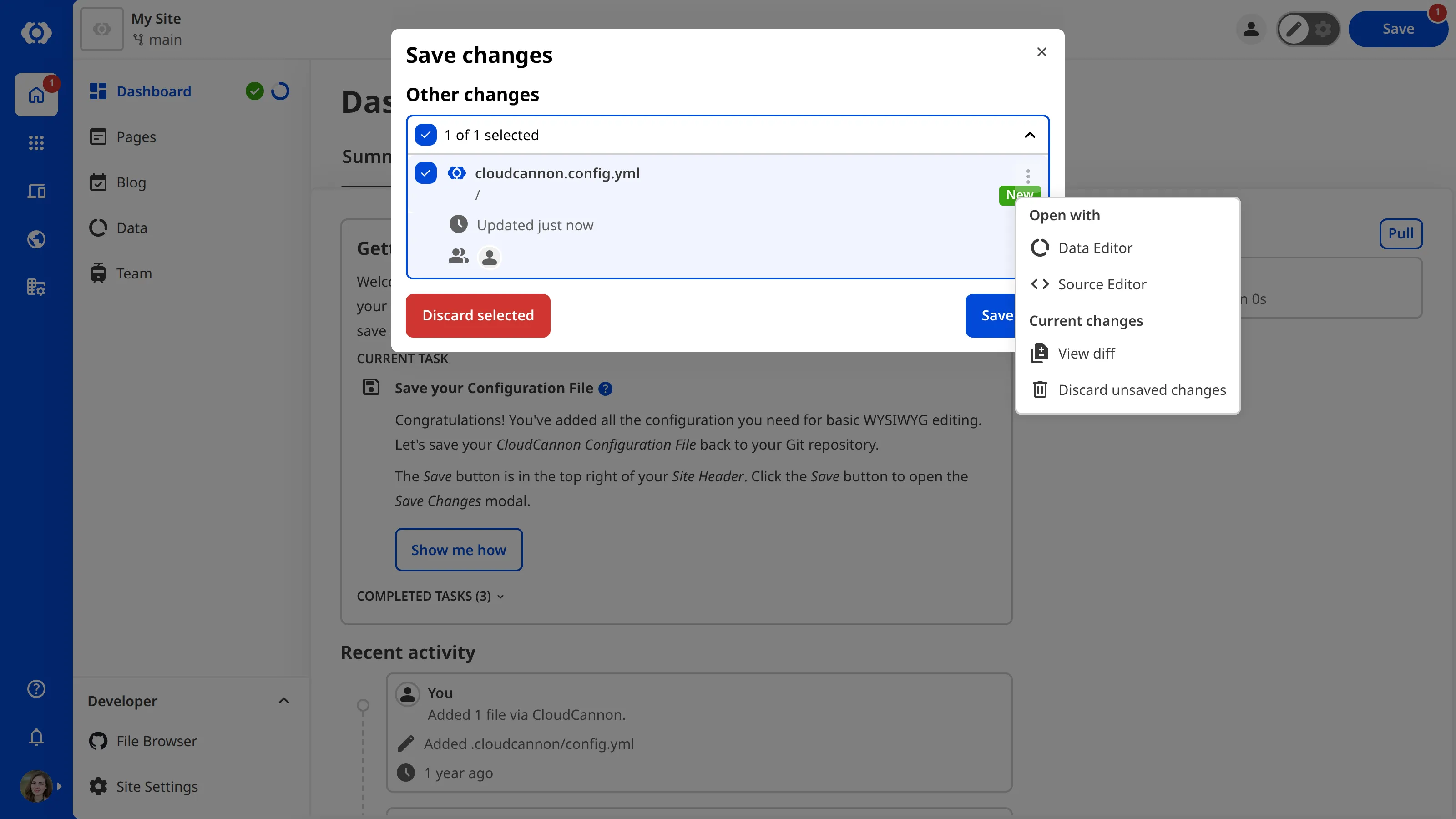The width and height of the screenshot is (1456, 819).
Task: Open the notifications bell icon
Action: (x=36, y=737)
